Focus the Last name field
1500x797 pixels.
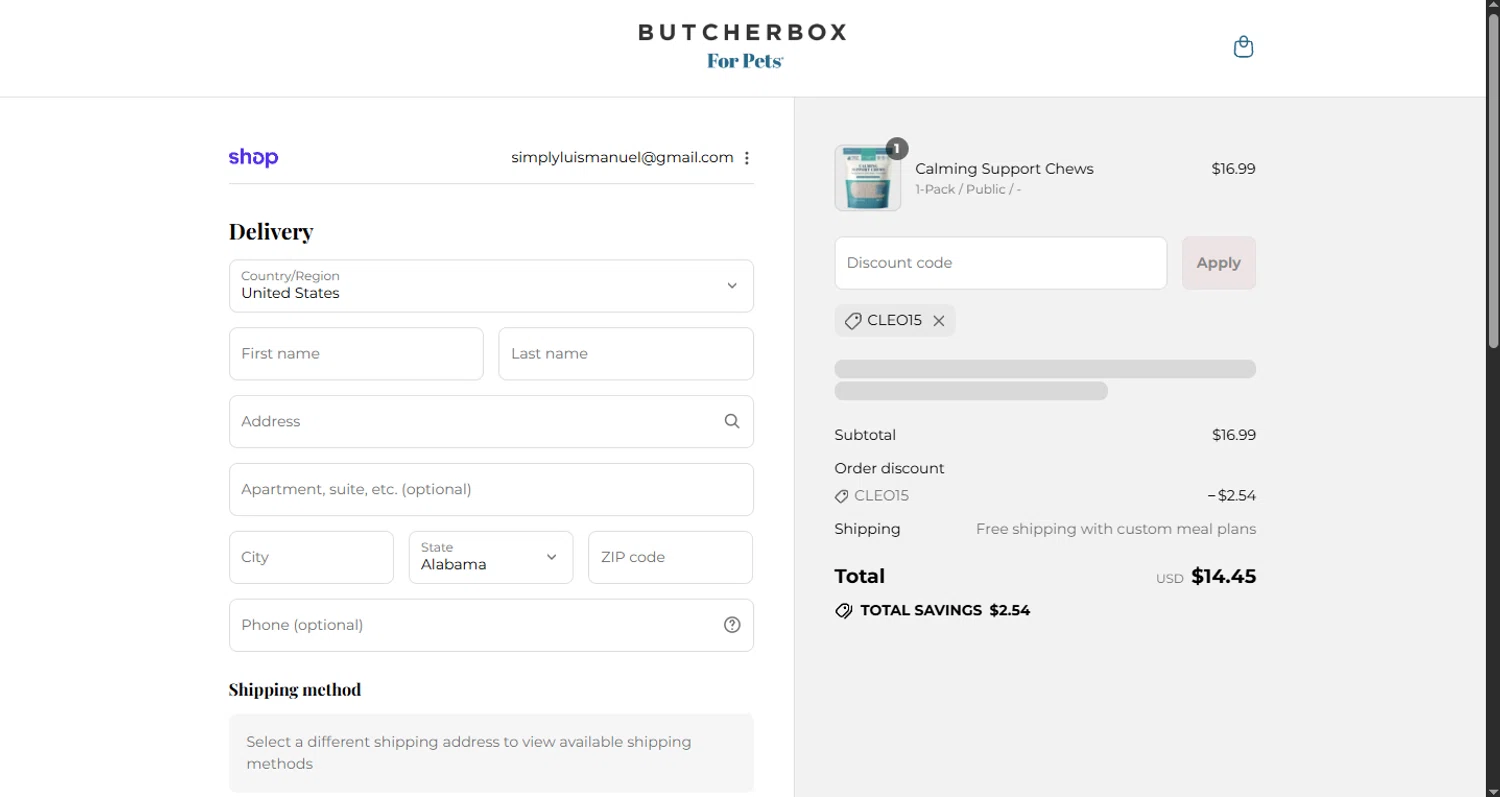pyautogui.click(x=626, y=354)
